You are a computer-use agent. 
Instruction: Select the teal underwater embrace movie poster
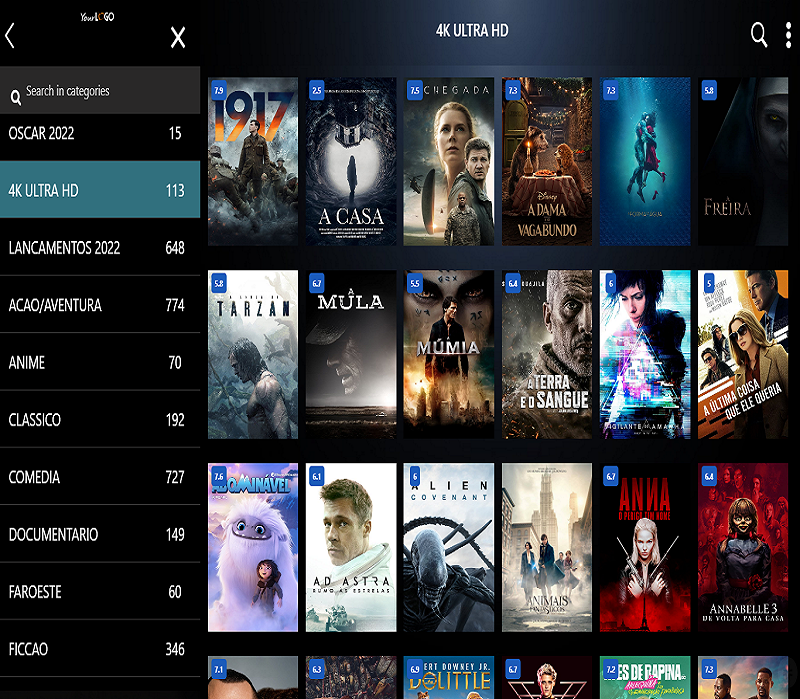(x=645, y=161)
